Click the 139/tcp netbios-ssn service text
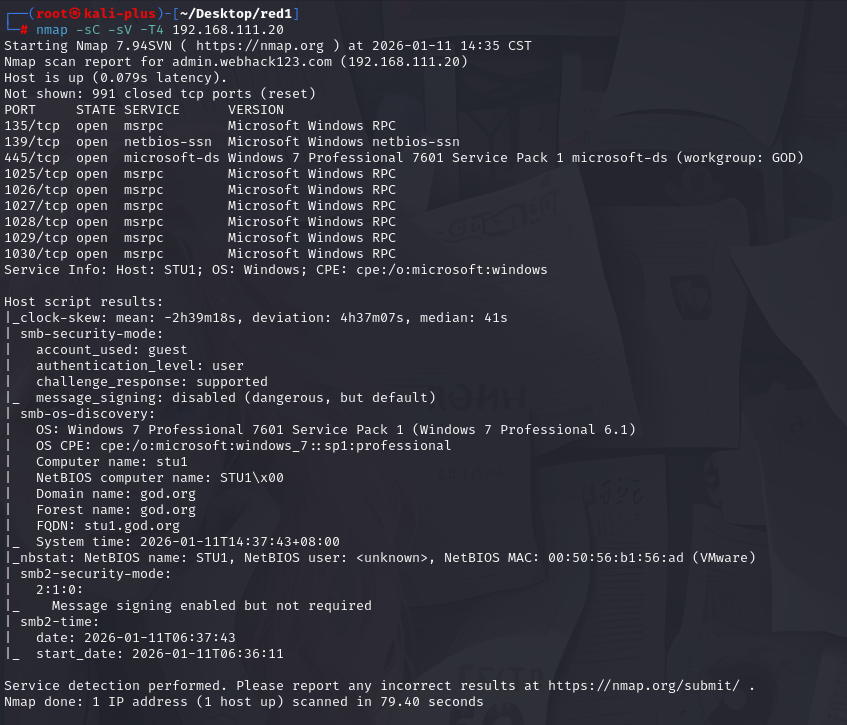Viewport: 847px width, 725px height. click(168, 142)
